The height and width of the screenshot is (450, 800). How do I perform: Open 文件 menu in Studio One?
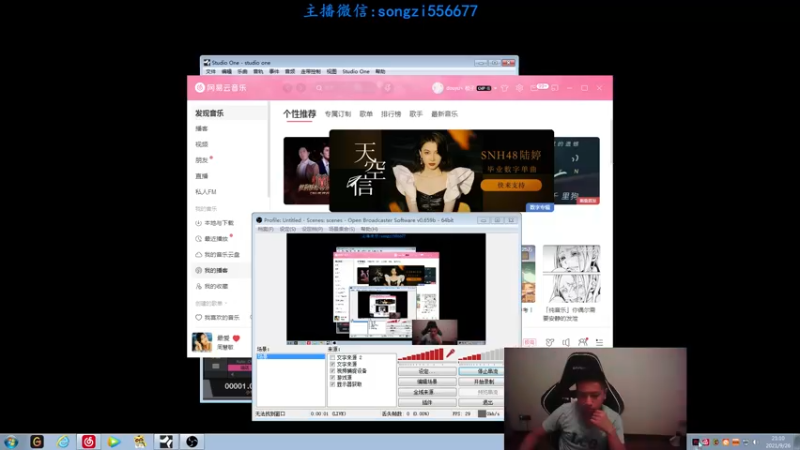click(x=210, y=71)
